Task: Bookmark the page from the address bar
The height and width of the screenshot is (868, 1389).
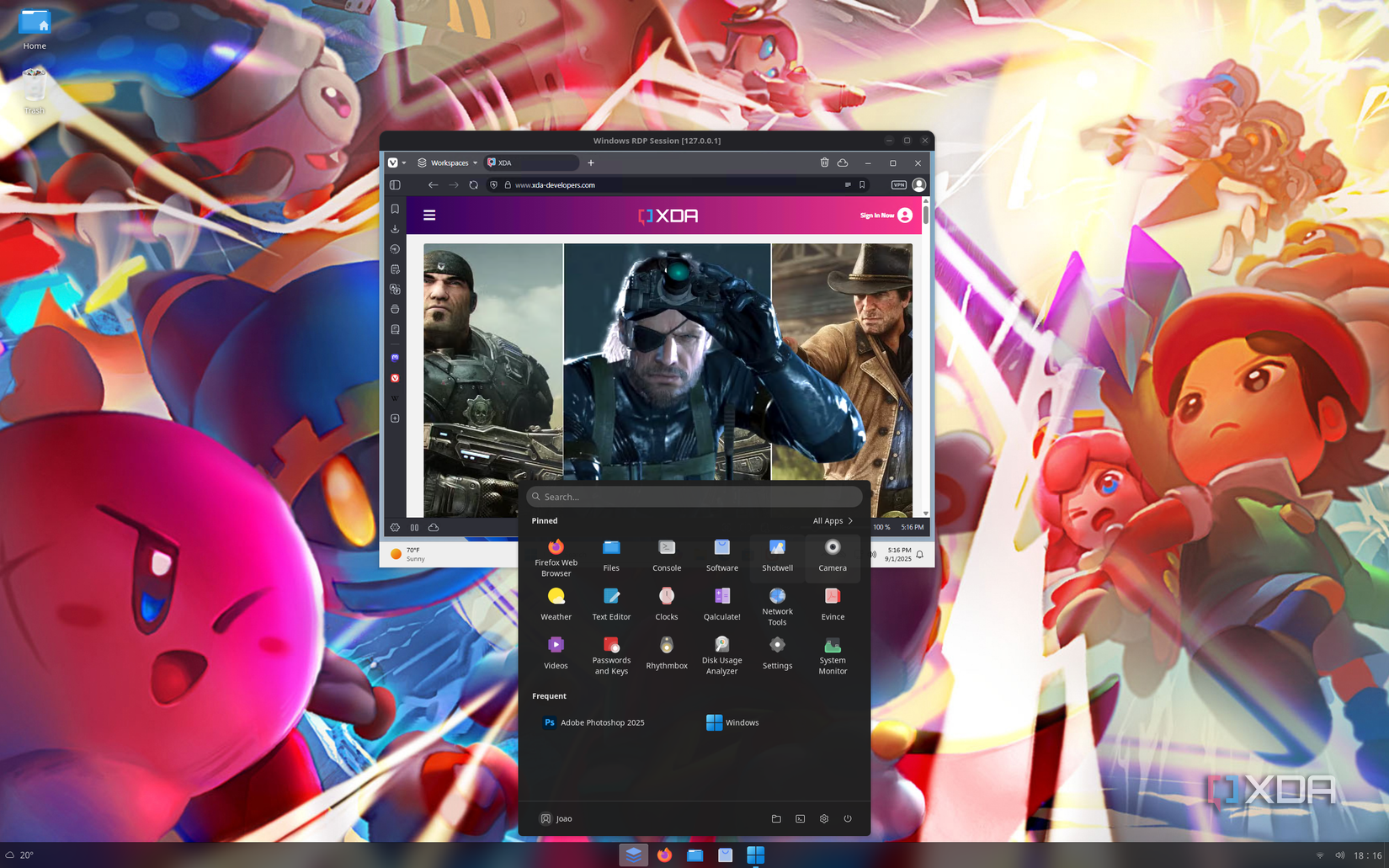Action: tap(862, 184)
